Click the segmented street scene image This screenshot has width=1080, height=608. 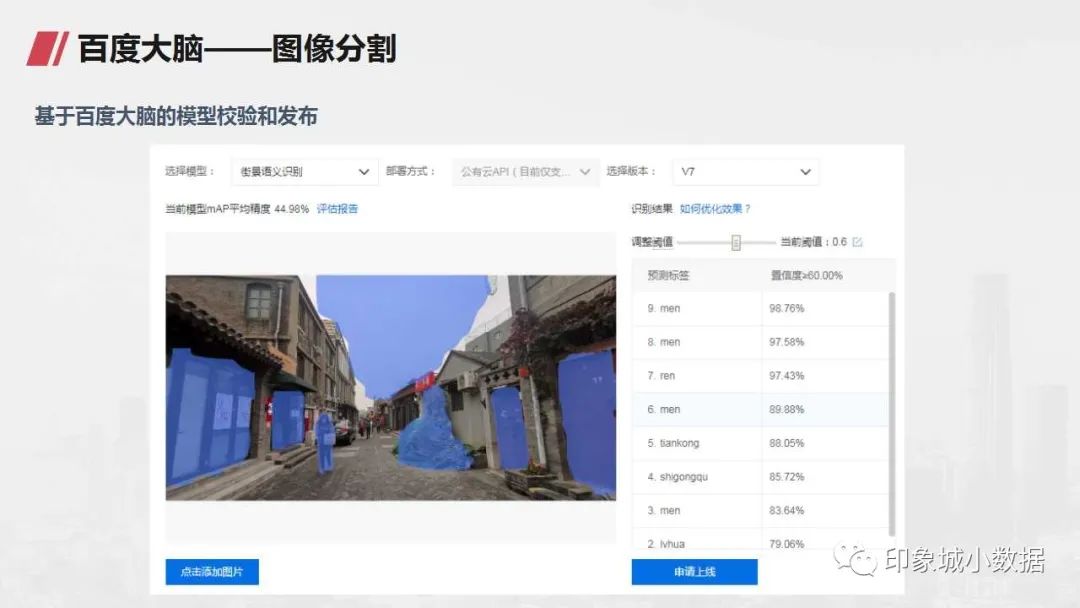tap(391, 388)
